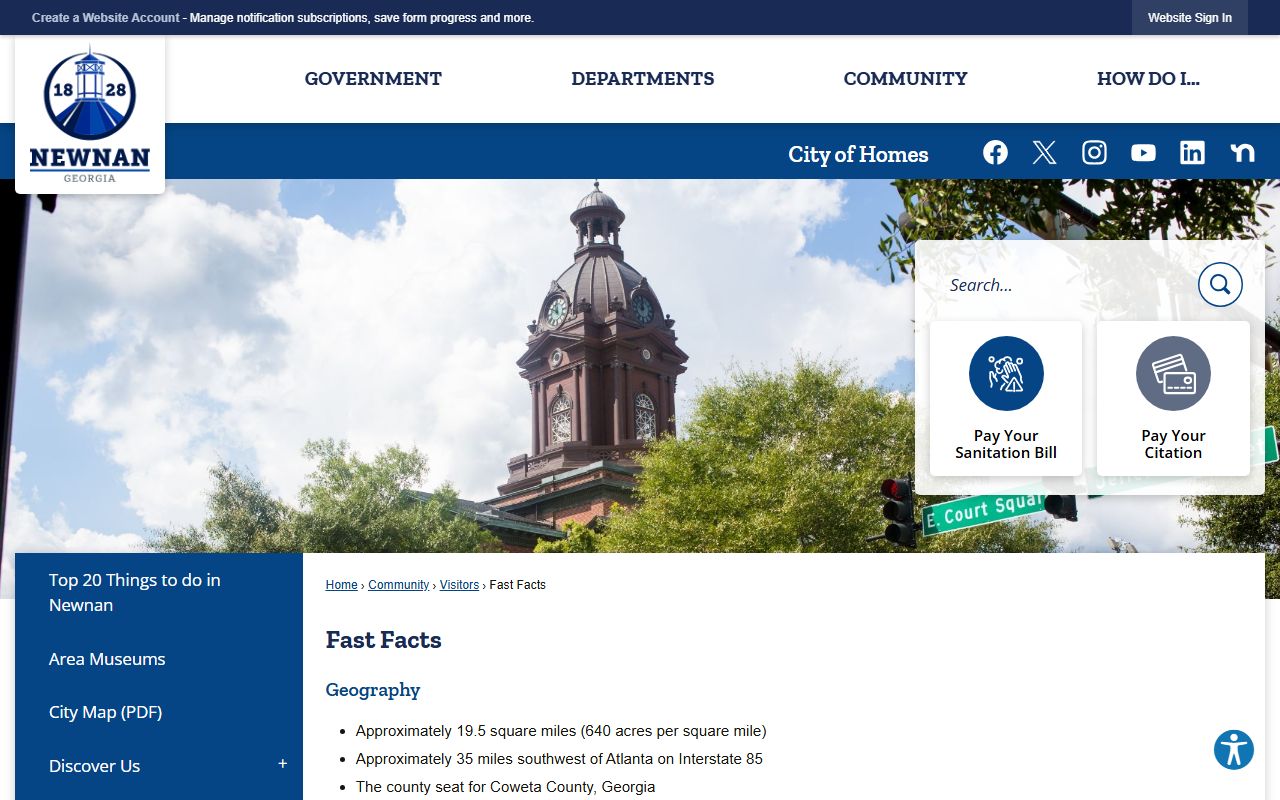Open the accessibility options widget
The width and height of the screenshot is (1280, 800).
[1234, 749]
